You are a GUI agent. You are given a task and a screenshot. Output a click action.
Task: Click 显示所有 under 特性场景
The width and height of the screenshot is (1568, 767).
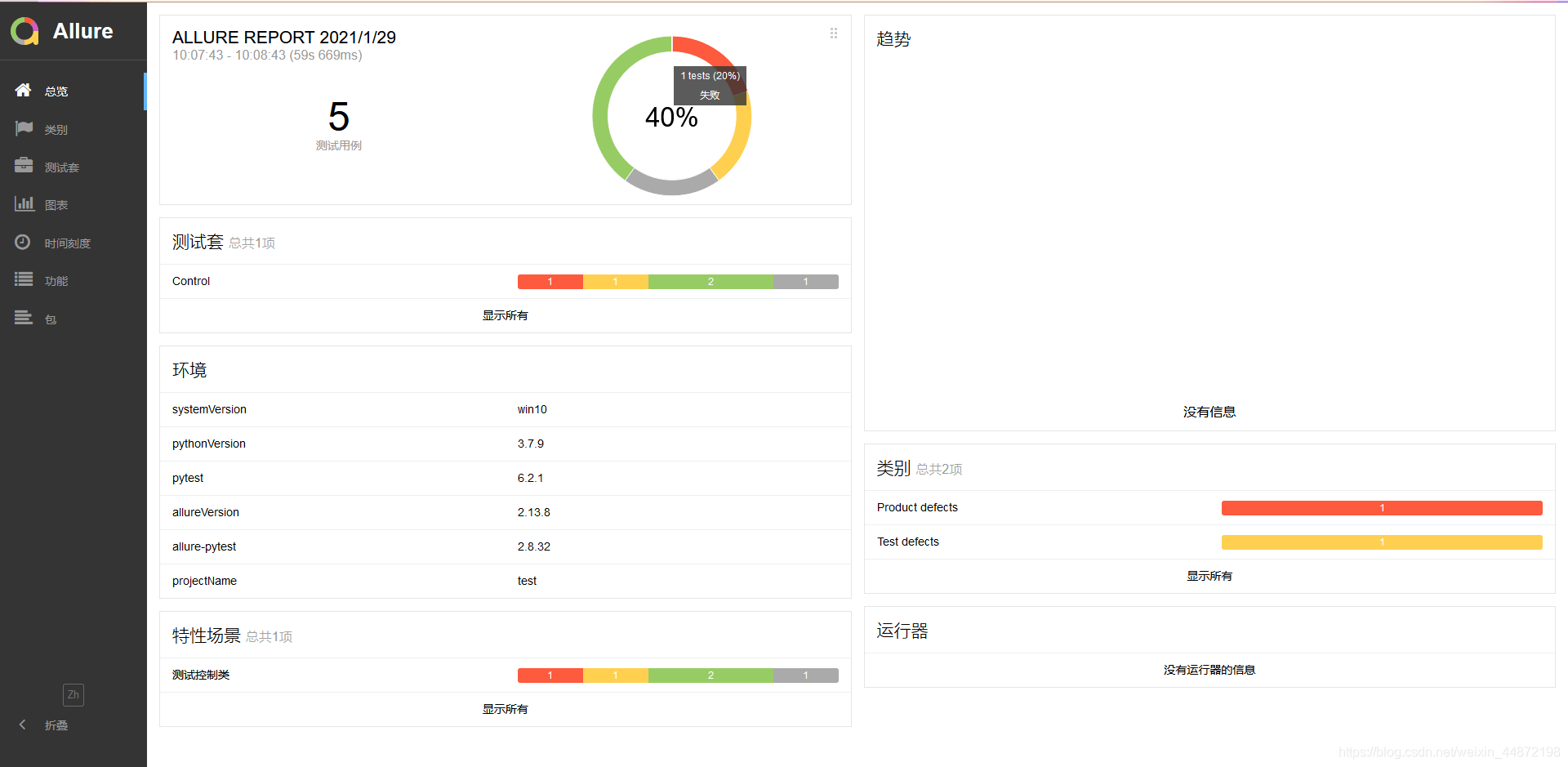[x=505, y=709]
